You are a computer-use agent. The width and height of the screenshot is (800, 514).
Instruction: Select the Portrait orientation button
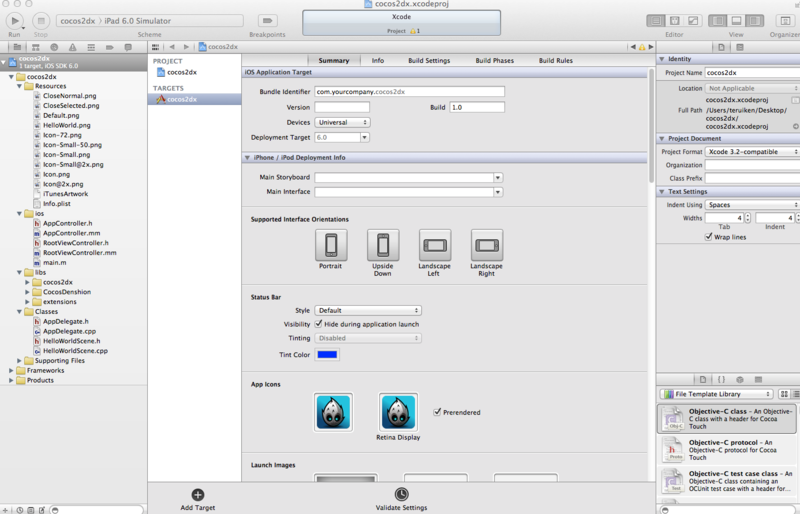tap(331, 245)
